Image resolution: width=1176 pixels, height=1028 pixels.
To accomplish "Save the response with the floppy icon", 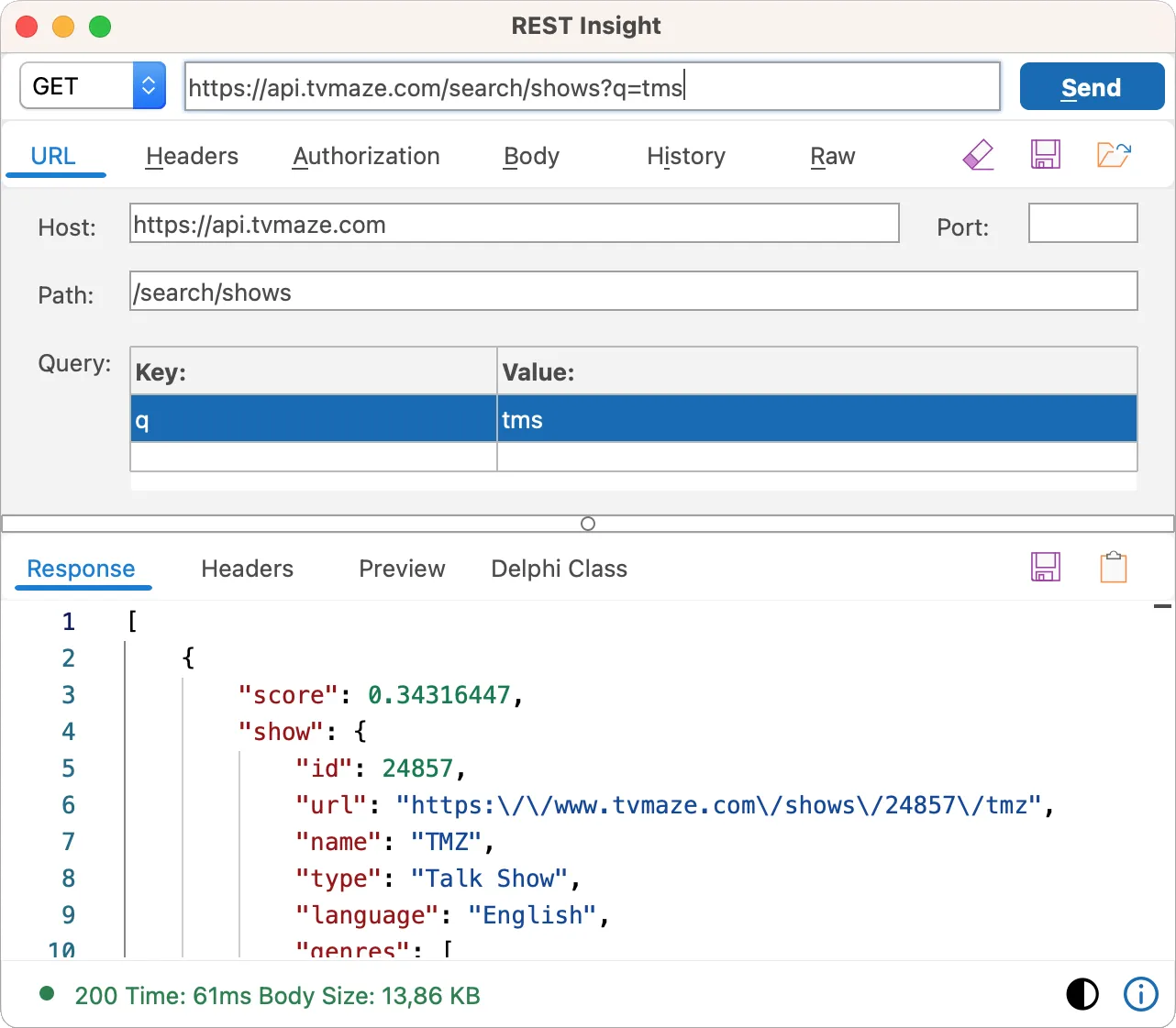I will 1045,568.
